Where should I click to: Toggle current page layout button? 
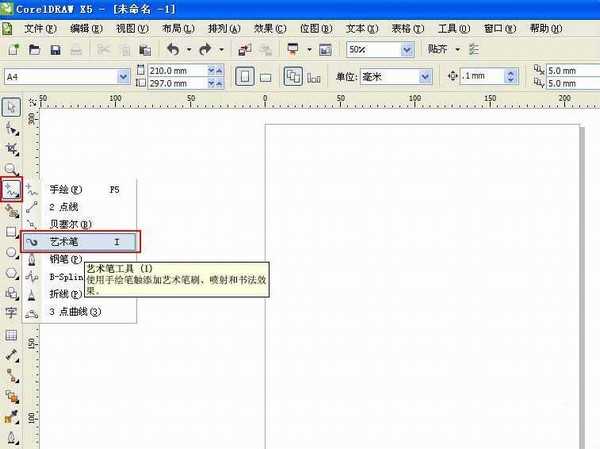(x=314, y=78)
